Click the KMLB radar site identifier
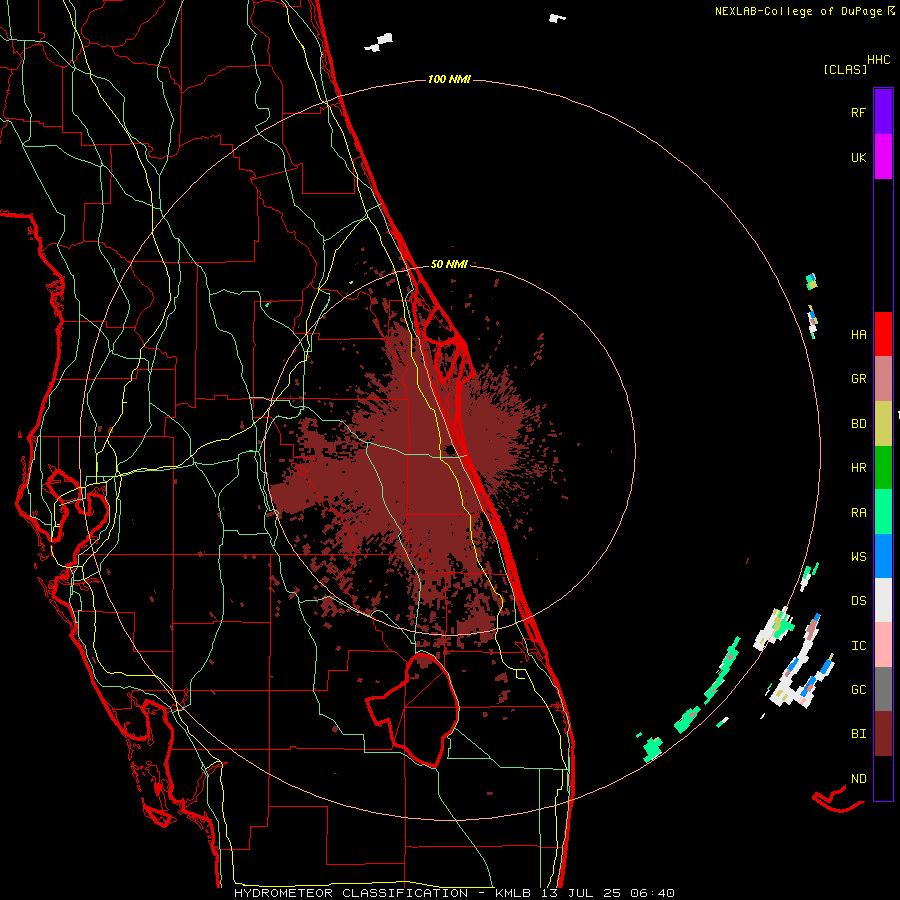 tap(513, 893)
